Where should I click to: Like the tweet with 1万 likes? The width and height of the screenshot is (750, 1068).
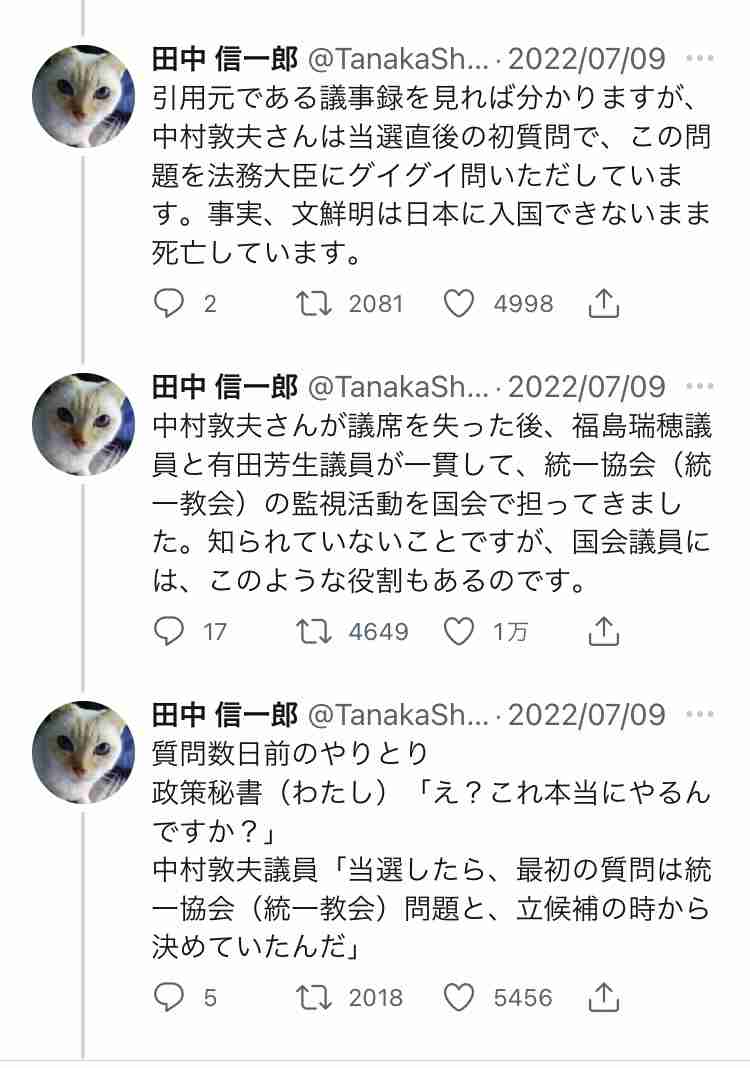click(x=458, y=631)
